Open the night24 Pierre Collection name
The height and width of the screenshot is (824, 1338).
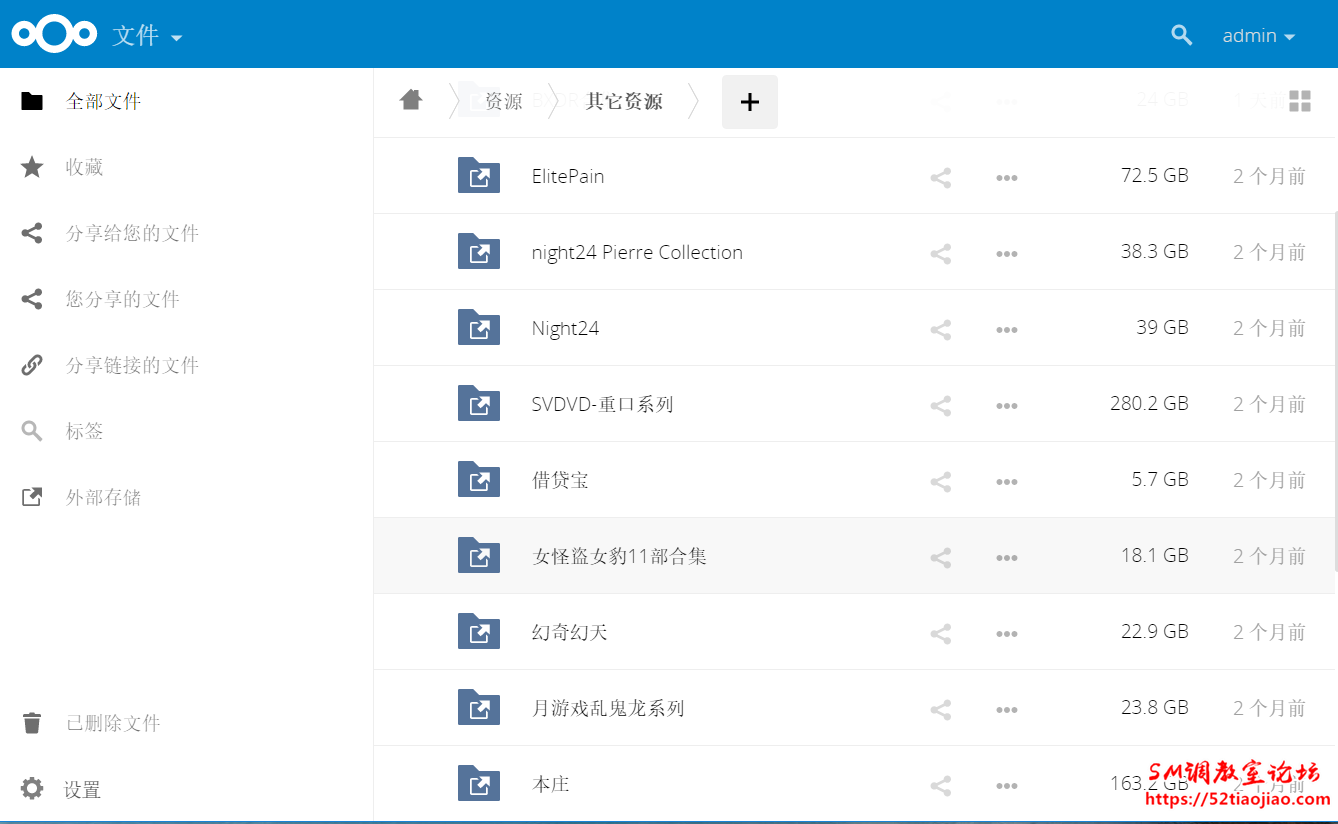[x=637, y=252]
